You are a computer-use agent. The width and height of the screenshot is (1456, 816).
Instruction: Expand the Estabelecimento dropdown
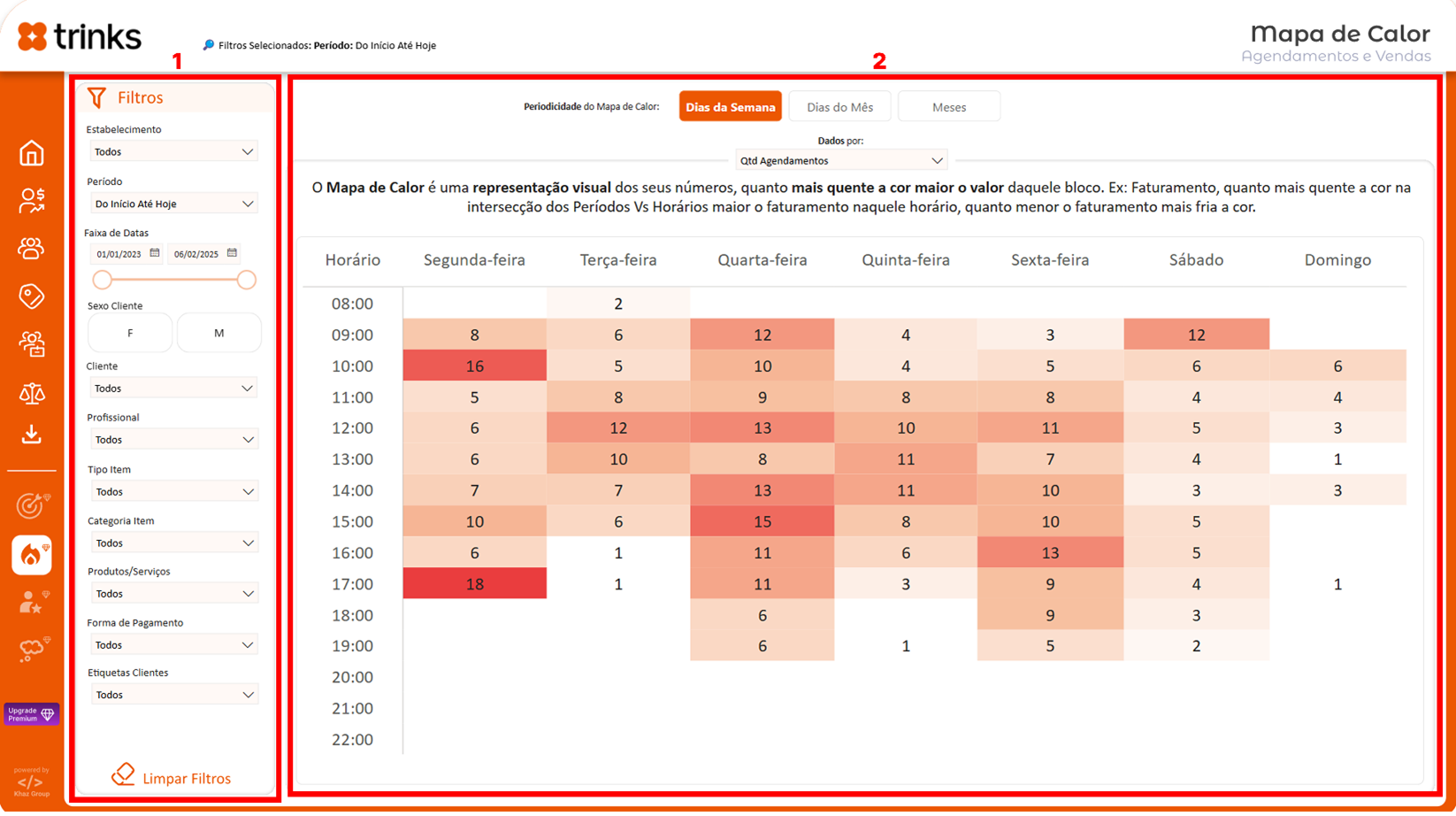point(173,152)
